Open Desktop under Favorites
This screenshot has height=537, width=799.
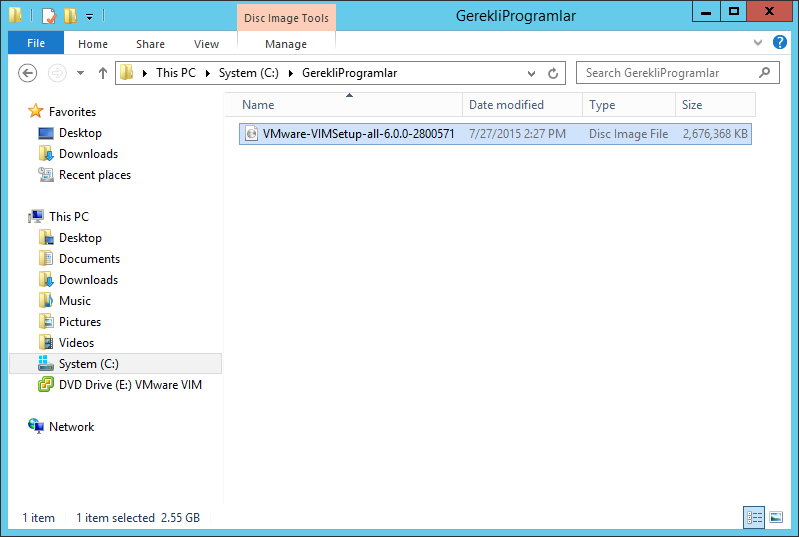coord(80,133)
